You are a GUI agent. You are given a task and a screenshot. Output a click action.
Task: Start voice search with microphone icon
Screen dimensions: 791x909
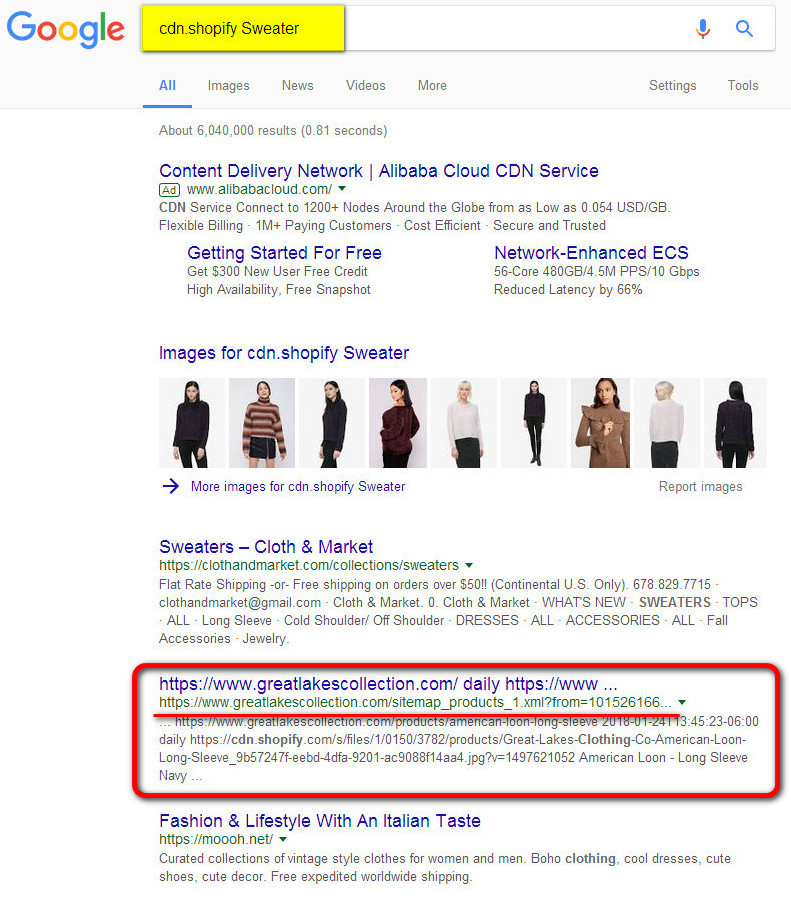pyautogui.click(x=703, y=28)
